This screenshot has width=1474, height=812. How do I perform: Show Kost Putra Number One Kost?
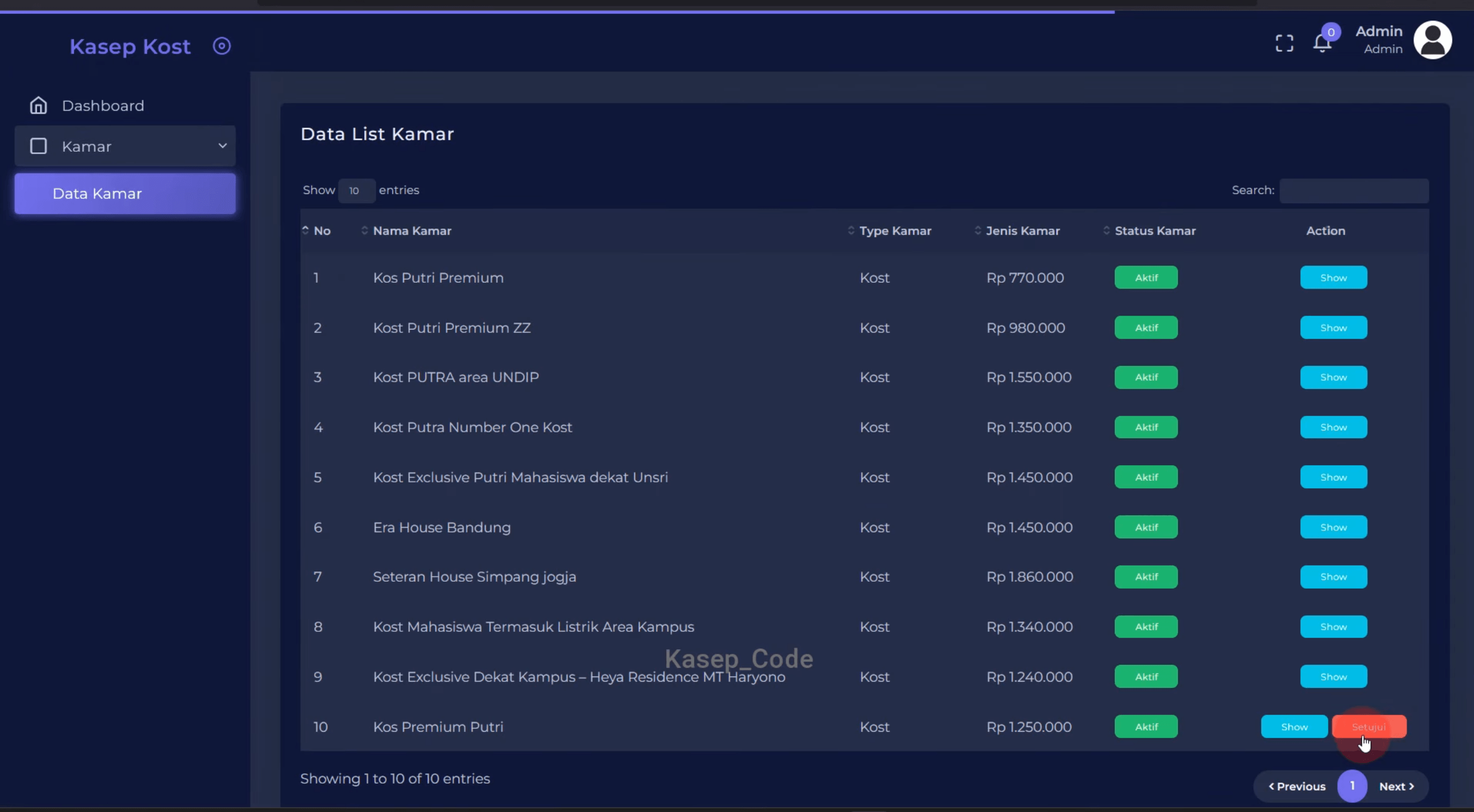pyautogui.click(x=1333, y=427)
